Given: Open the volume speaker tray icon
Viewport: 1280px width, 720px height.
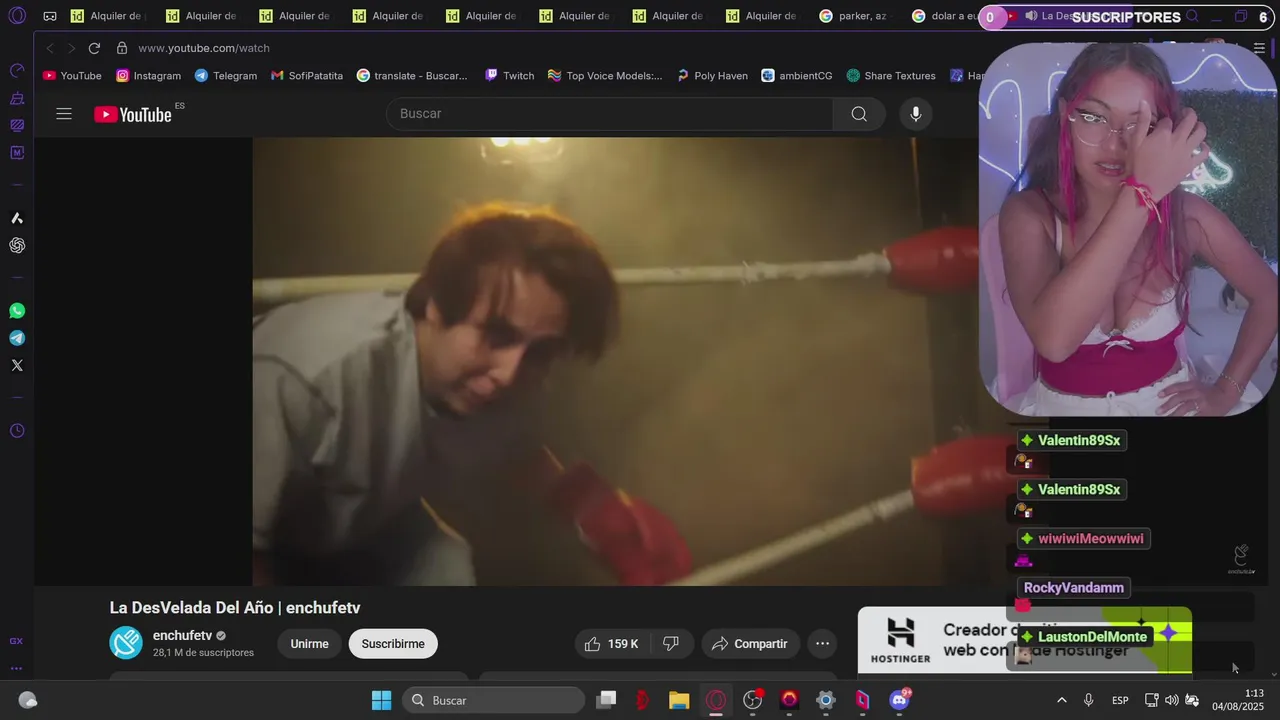Looking at the screenshot, I should pos(1172,700).
